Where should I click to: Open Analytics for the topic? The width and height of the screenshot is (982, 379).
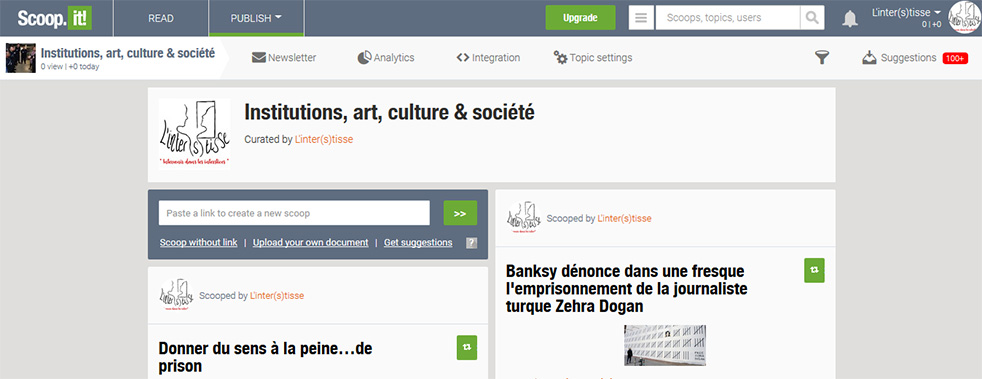tap(386, 58)
